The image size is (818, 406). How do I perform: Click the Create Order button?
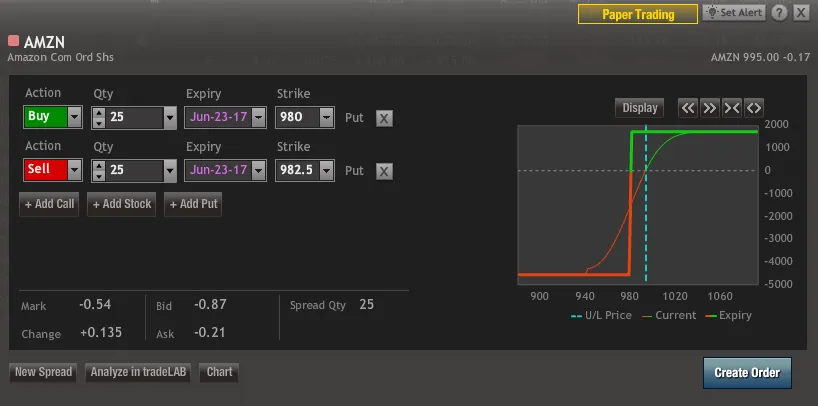[x=747, y=373]
